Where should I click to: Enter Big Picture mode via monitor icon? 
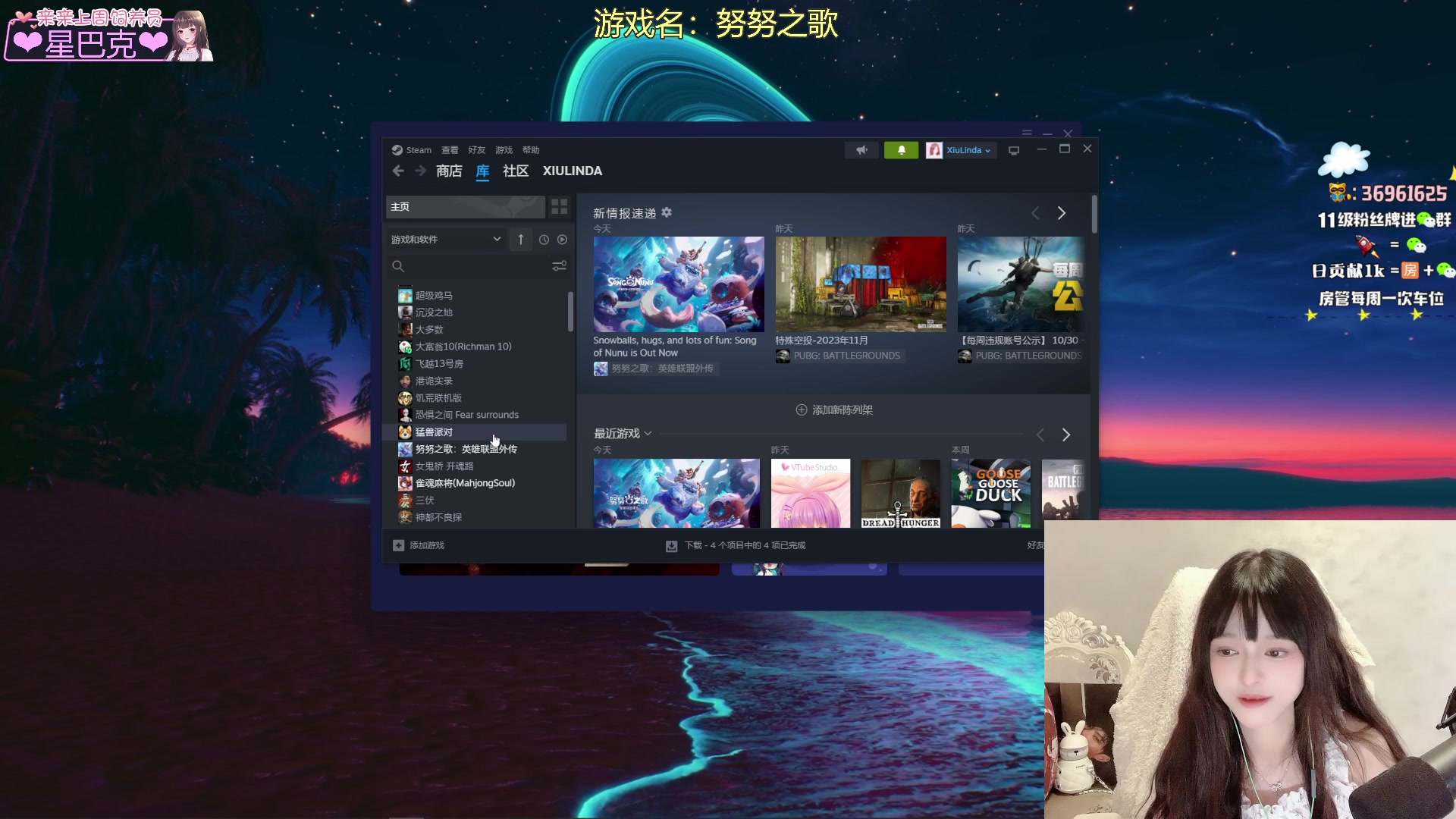(x=1014, y=150)
